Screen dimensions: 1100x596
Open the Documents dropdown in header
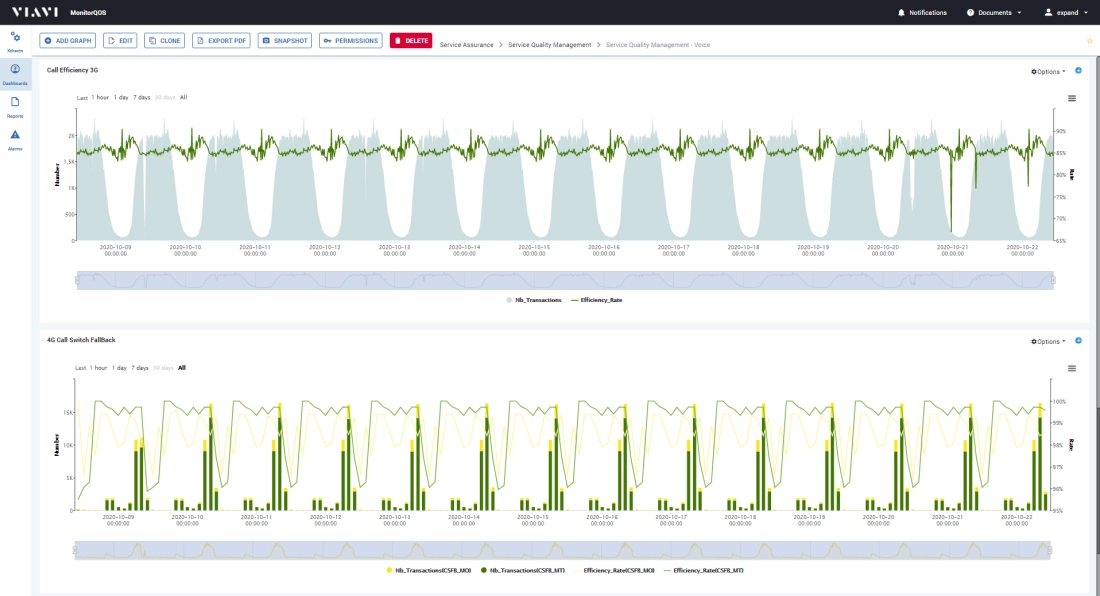993,12
